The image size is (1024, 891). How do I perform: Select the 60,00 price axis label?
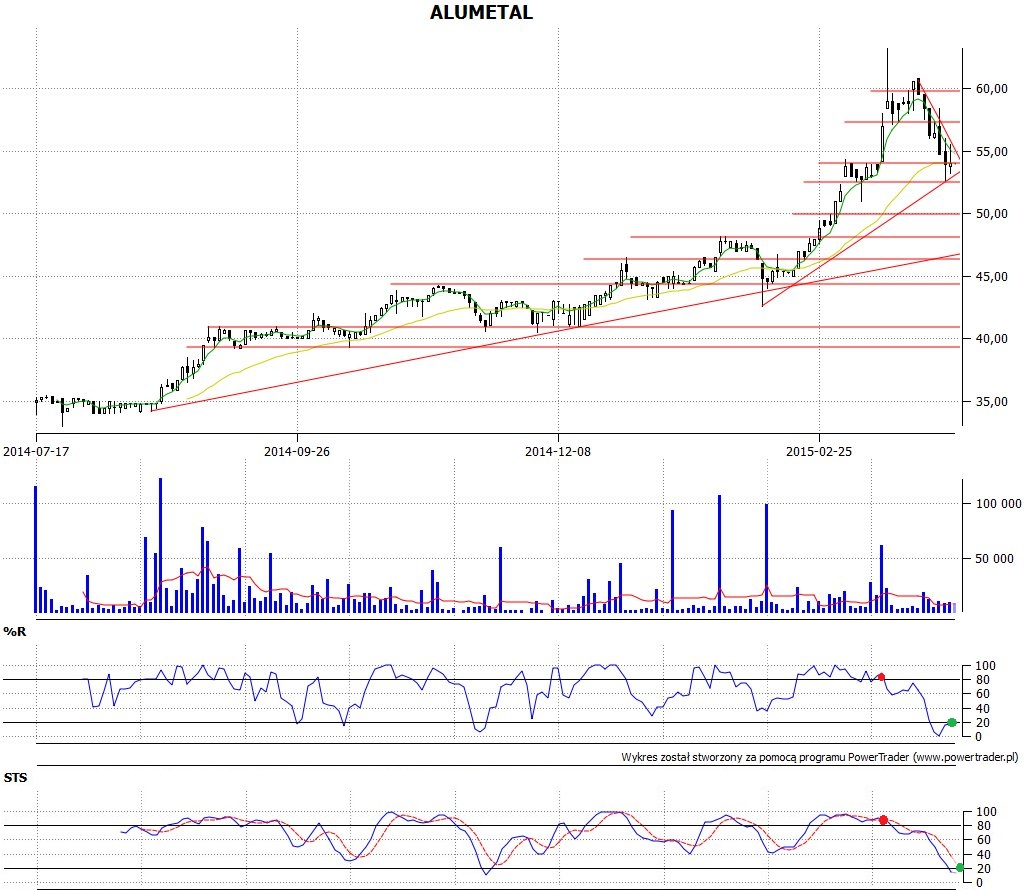click(992, 89)
